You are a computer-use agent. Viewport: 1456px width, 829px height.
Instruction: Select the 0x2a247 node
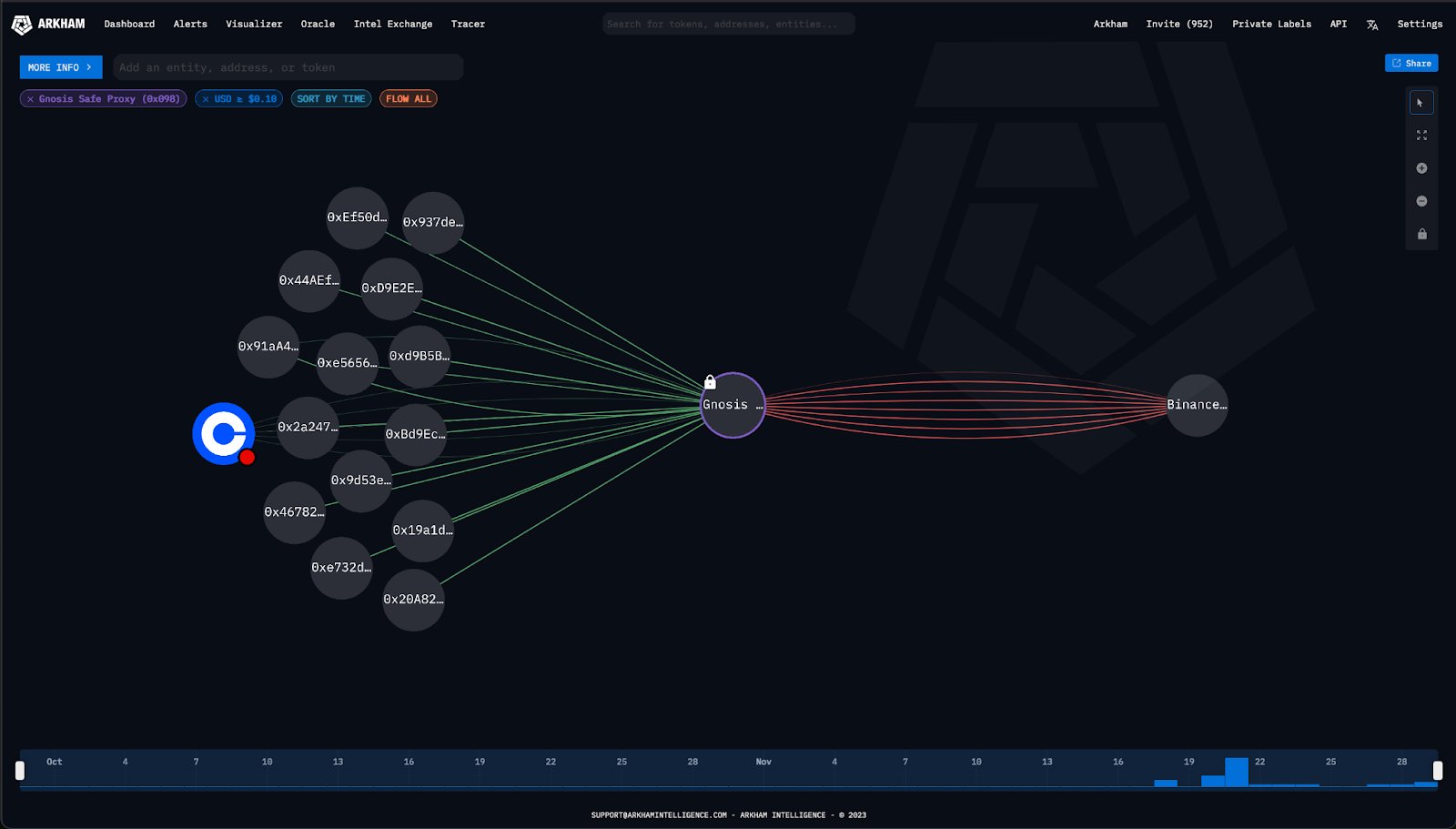[308, 427]
